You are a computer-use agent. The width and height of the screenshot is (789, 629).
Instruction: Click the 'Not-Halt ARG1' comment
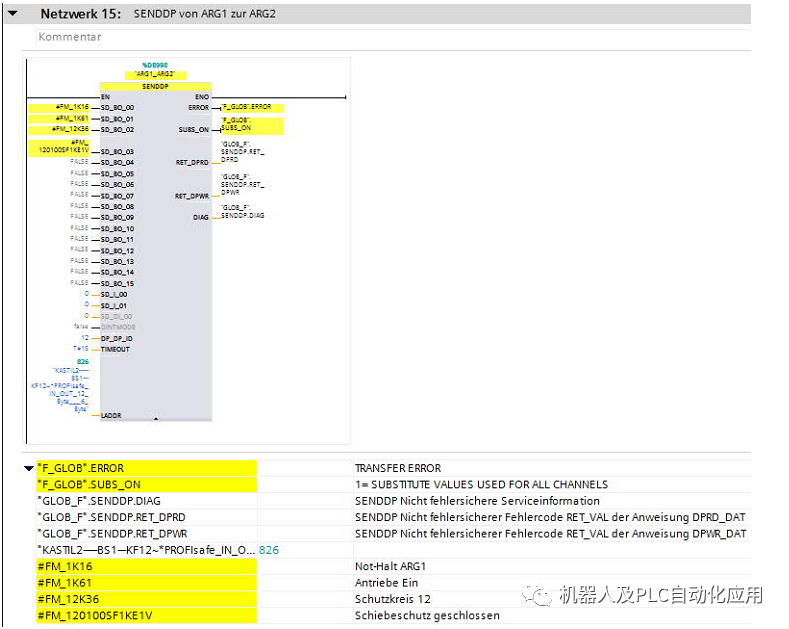[x=390, y=566]
